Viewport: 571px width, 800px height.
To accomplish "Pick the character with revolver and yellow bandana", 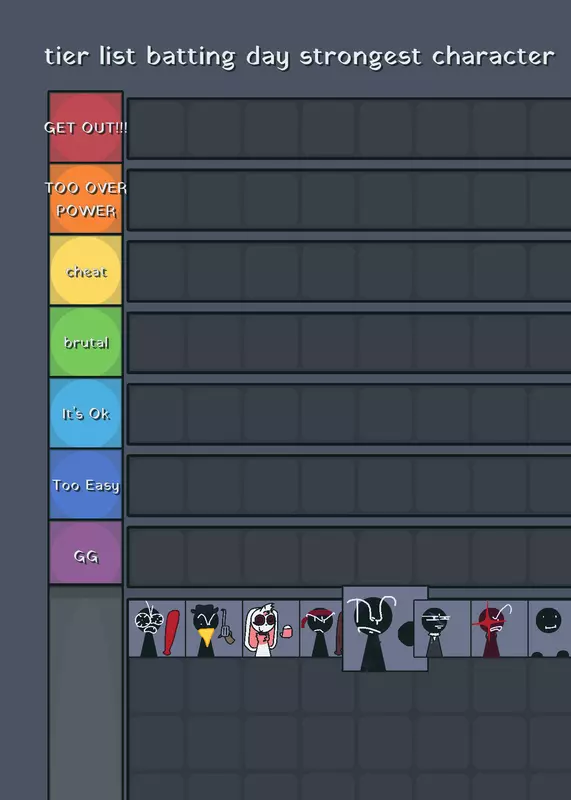I will click(214, 629).
